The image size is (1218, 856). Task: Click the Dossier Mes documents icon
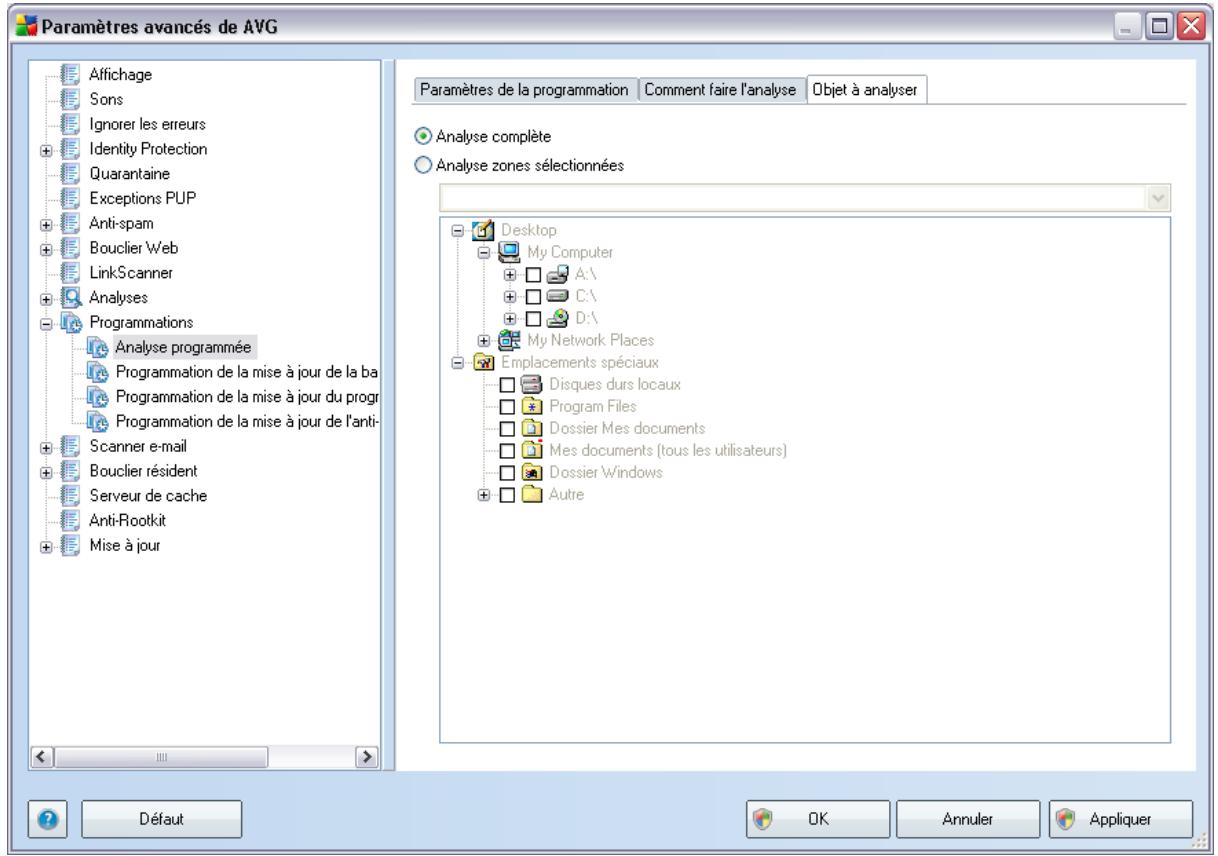(532, 428)
